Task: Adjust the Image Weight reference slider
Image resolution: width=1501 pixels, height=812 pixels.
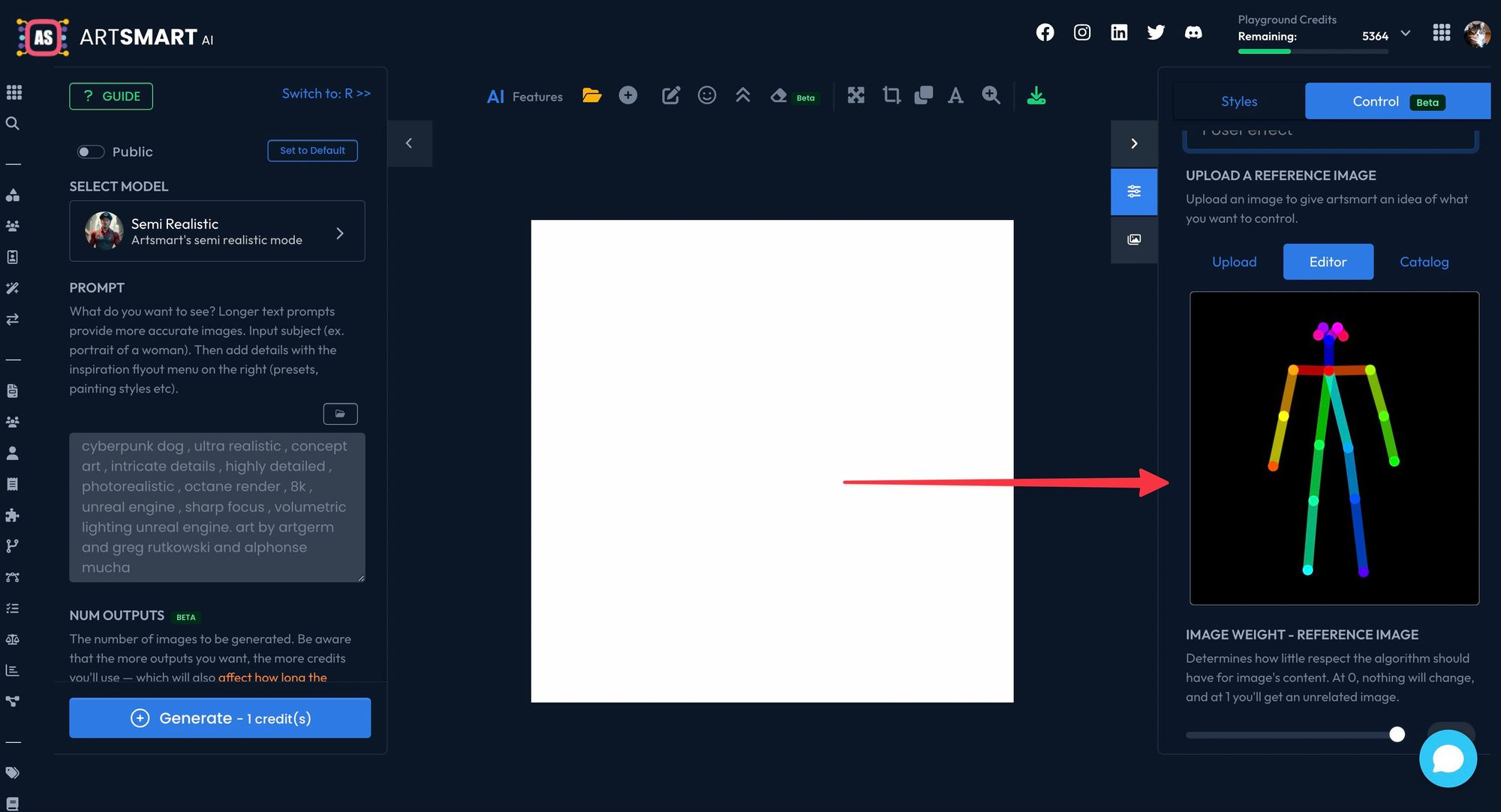Action: (1295, 735)
